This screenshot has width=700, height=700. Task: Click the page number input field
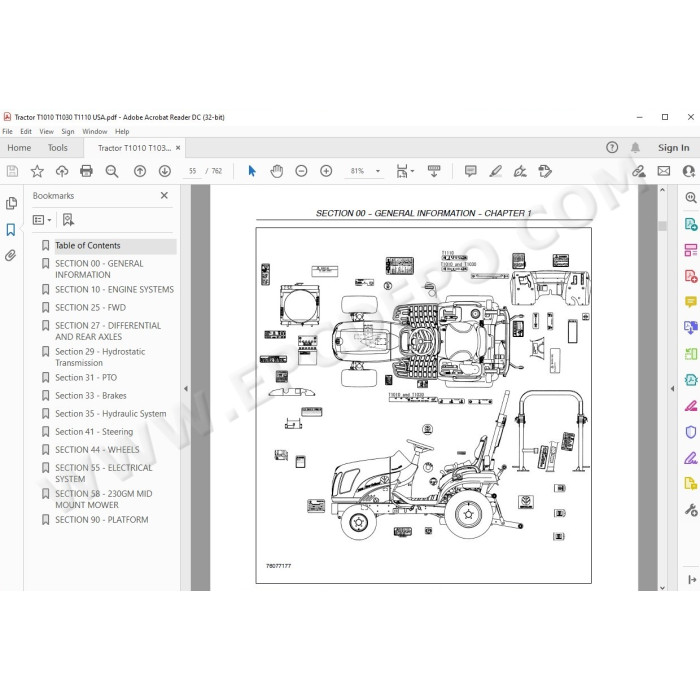pyautogui.click(x=192, y=171)
